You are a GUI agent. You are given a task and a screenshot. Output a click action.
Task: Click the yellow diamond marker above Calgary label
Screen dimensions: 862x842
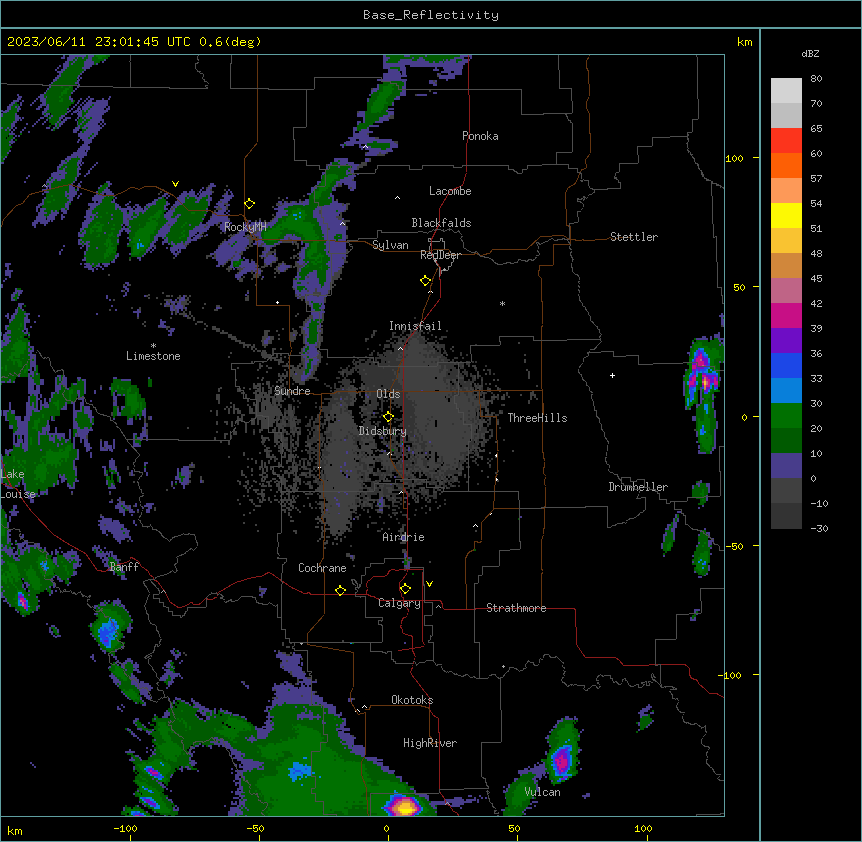405,589
